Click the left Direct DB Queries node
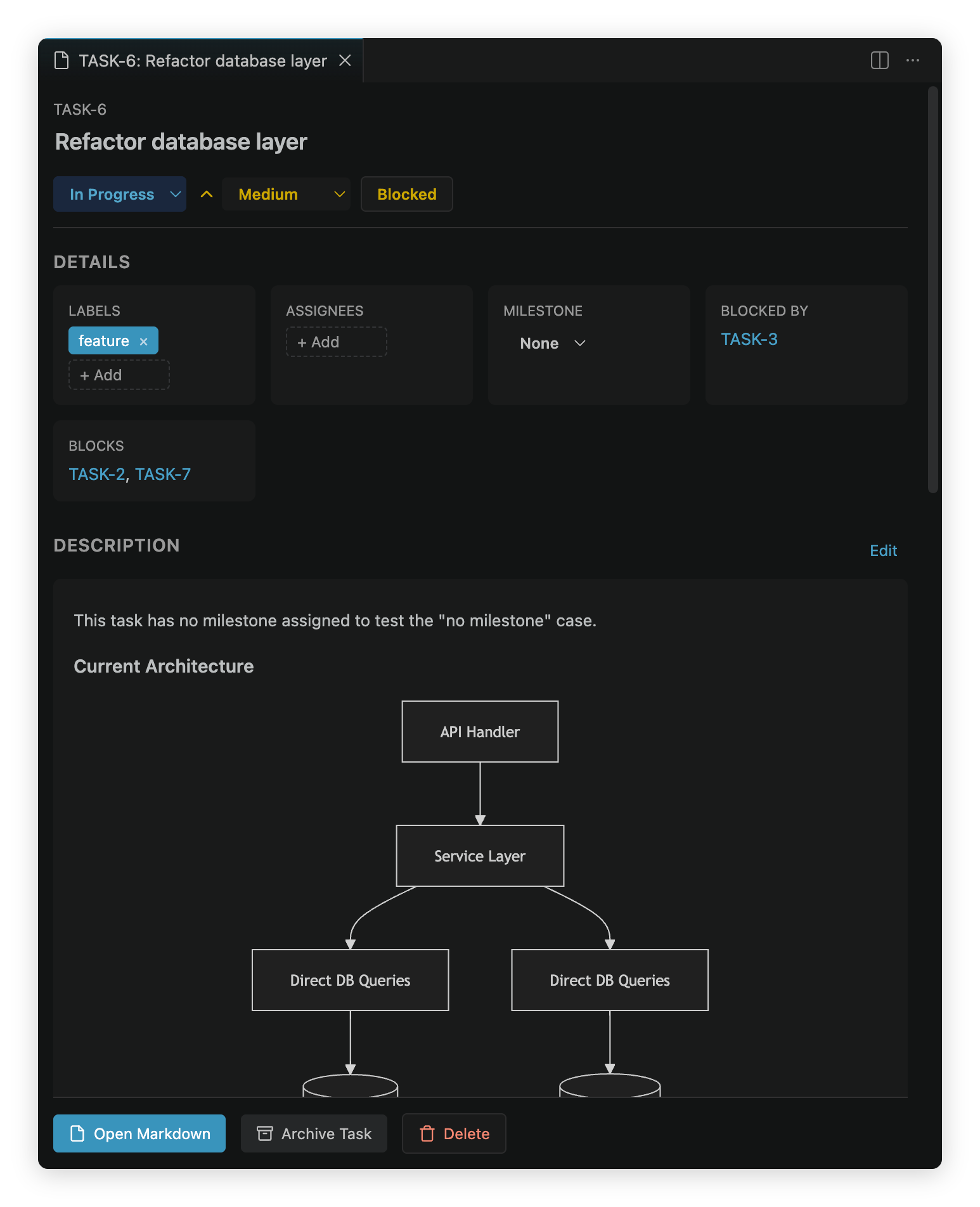Viewport: 980px width, 1207px height. 350,980
